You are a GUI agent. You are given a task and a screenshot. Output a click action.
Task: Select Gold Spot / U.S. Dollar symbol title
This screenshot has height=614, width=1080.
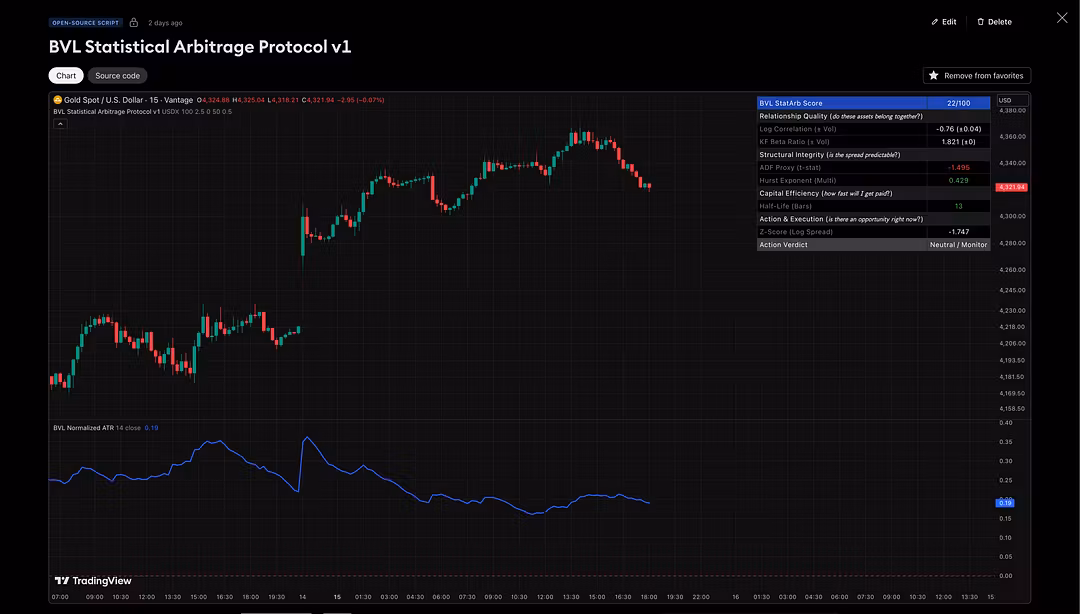(x=103, y=100)
